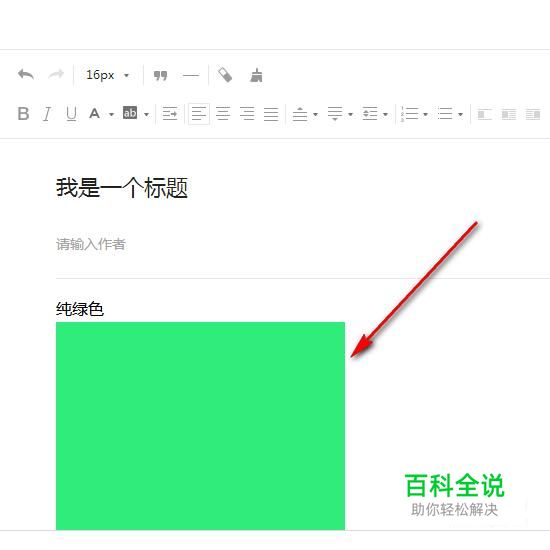Insert a numbered list
The width and height of the screenshot is (550, 550).
(x=410, y=114)
